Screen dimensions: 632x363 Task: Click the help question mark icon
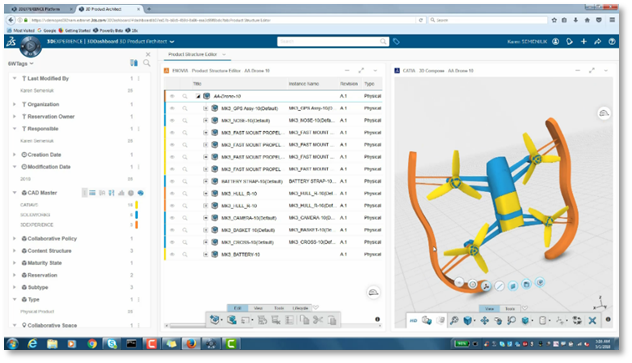(612, 41)
